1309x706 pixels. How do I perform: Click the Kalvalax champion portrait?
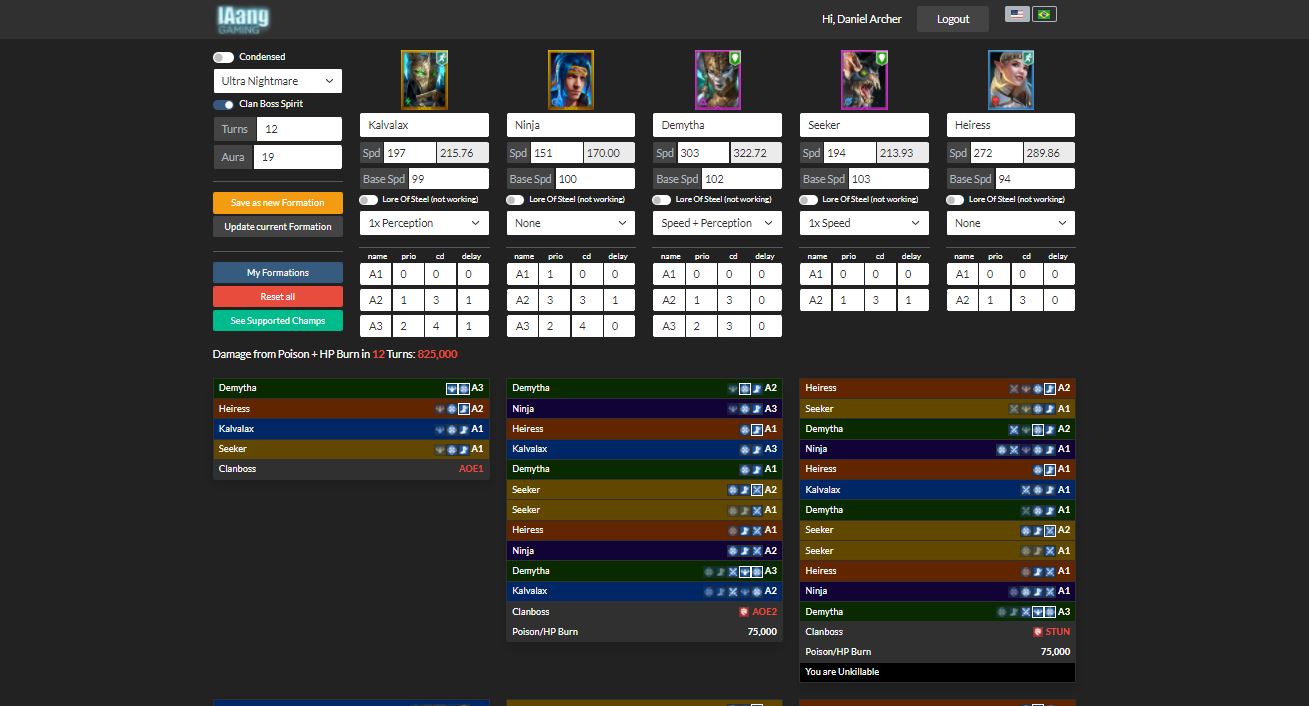coord(424,80)
